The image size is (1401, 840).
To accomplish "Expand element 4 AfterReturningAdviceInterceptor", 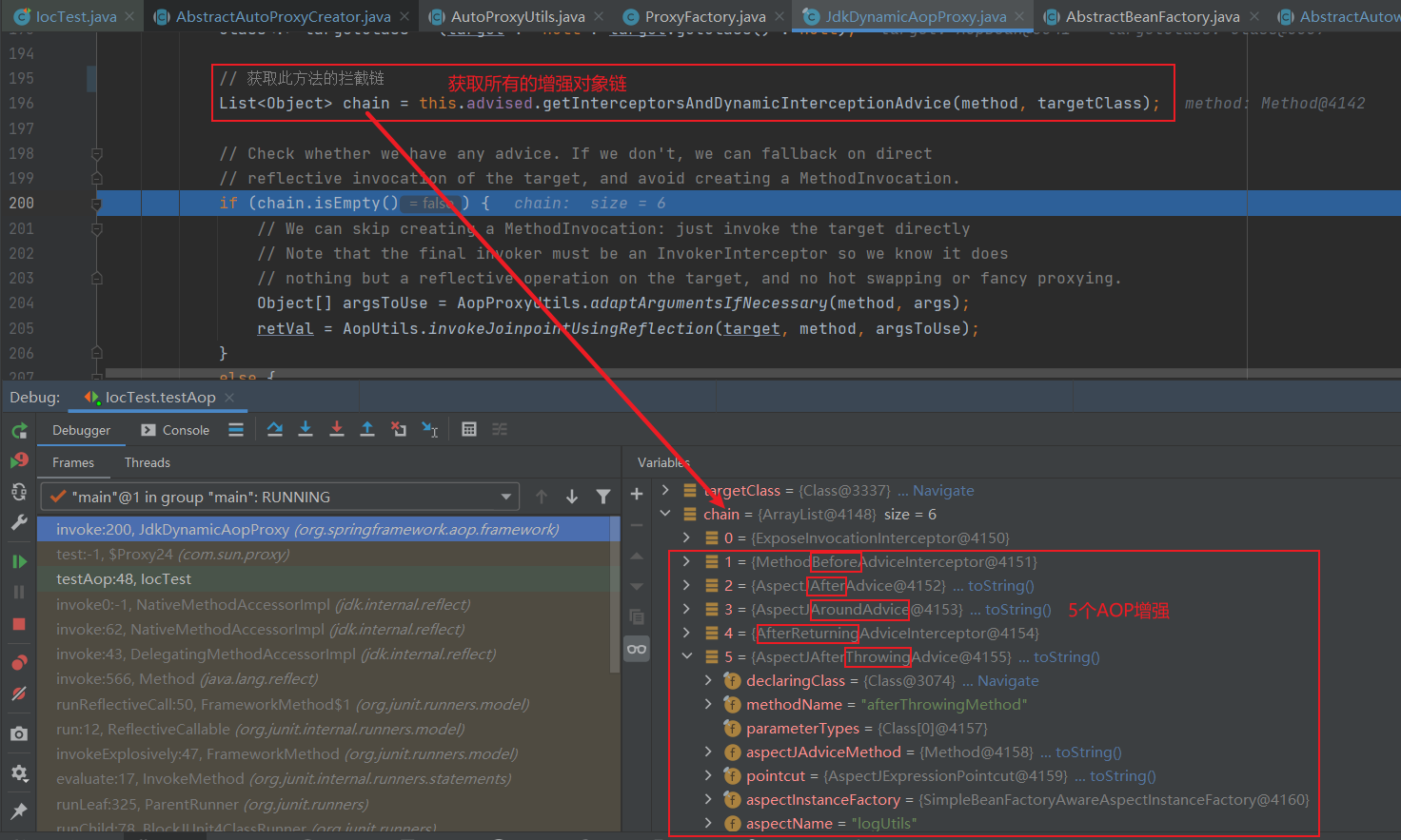I will (686, 633).
